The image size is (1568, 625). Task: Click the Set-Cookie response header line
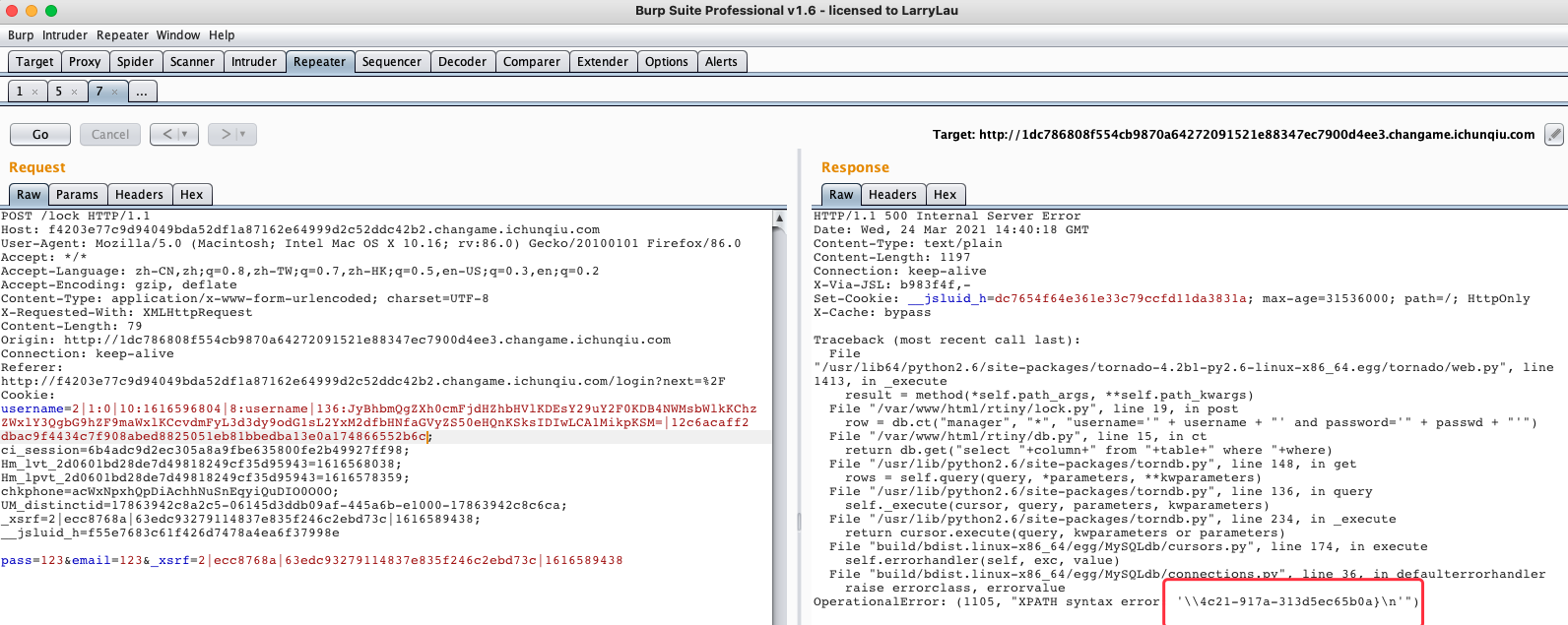[x=1172, y=298]
